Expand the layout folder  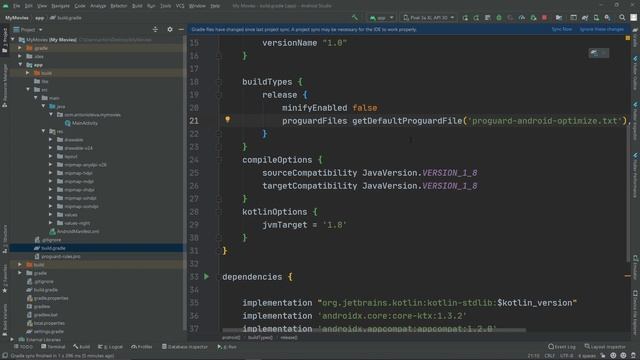[x=51, y=156]
